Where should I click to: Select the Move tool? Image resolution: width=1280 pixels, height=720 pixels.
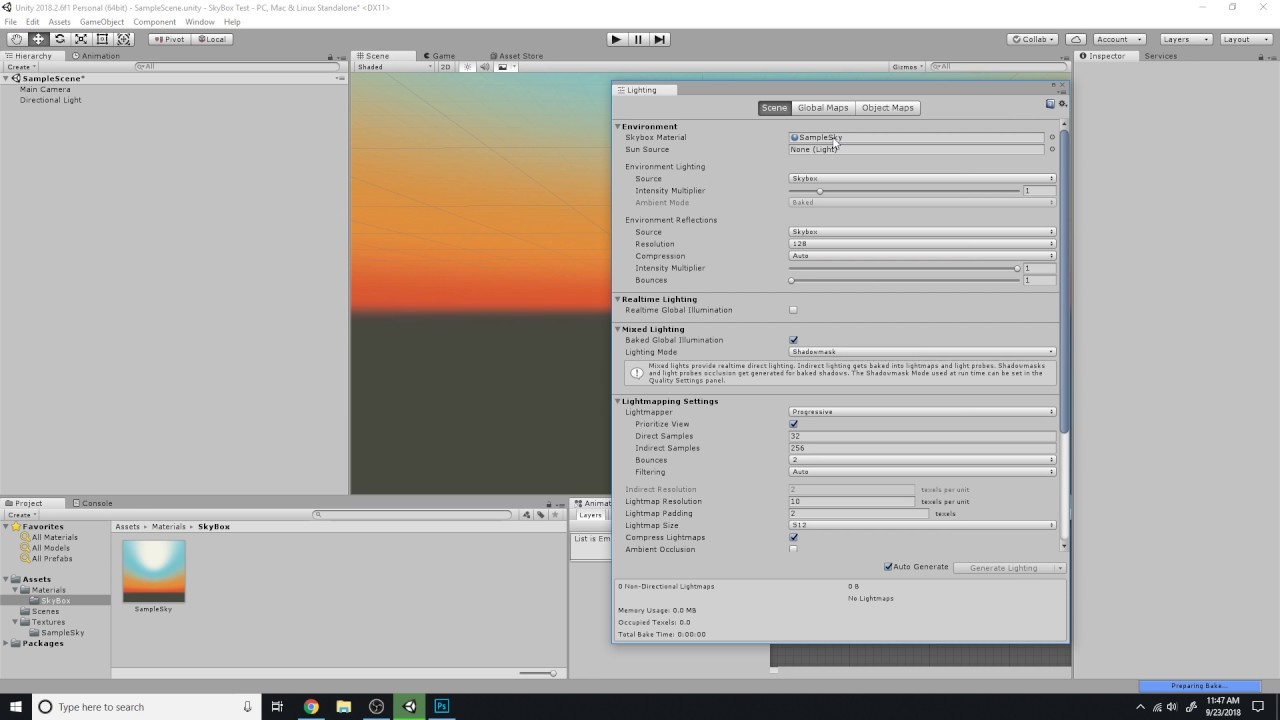38,39
